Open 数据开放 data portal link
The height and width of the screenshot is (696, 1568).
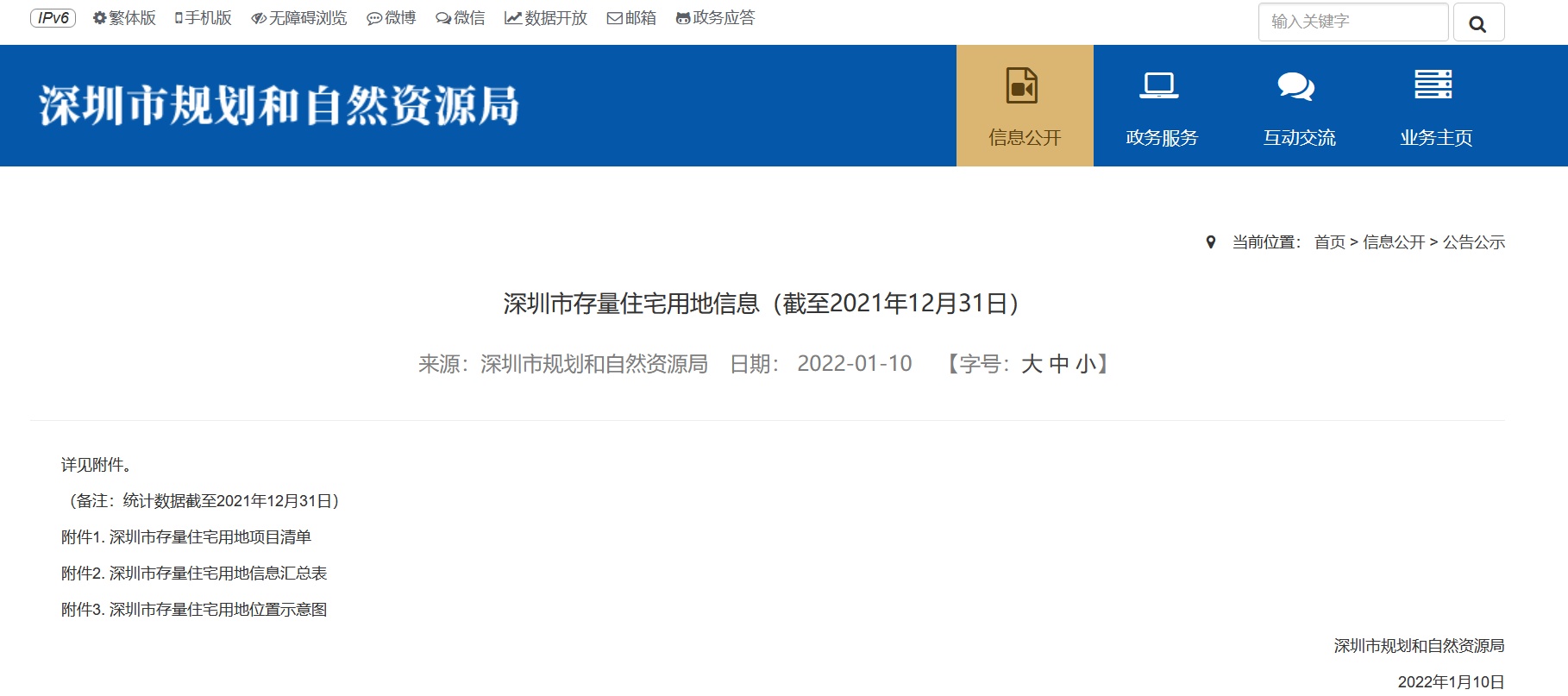point(546,18)
